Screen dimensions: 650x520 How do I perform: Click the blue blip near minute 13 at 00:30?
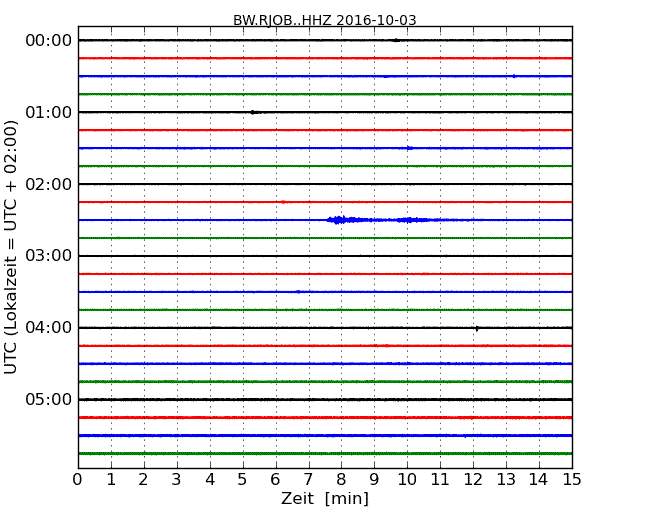(x=514, y=76)
